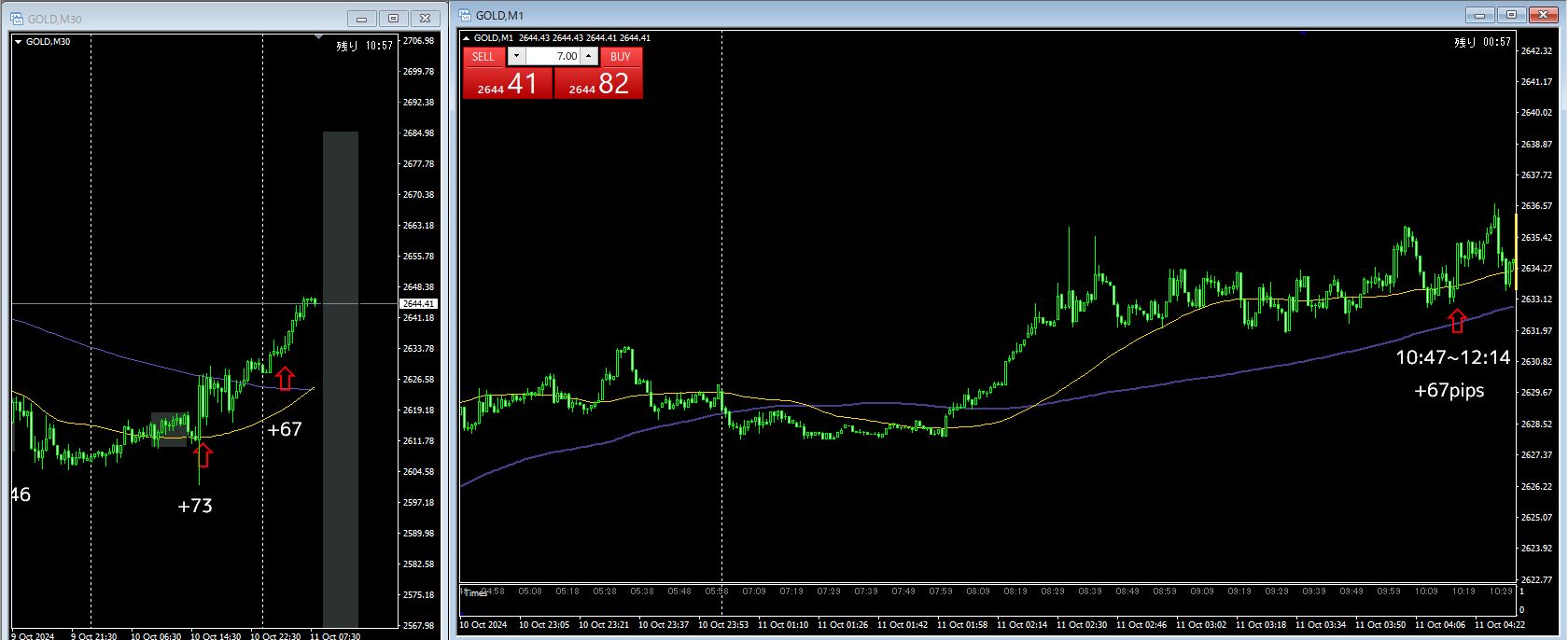
Task: Minimize the GOLD,M1 chart window
Action: 1480,15
